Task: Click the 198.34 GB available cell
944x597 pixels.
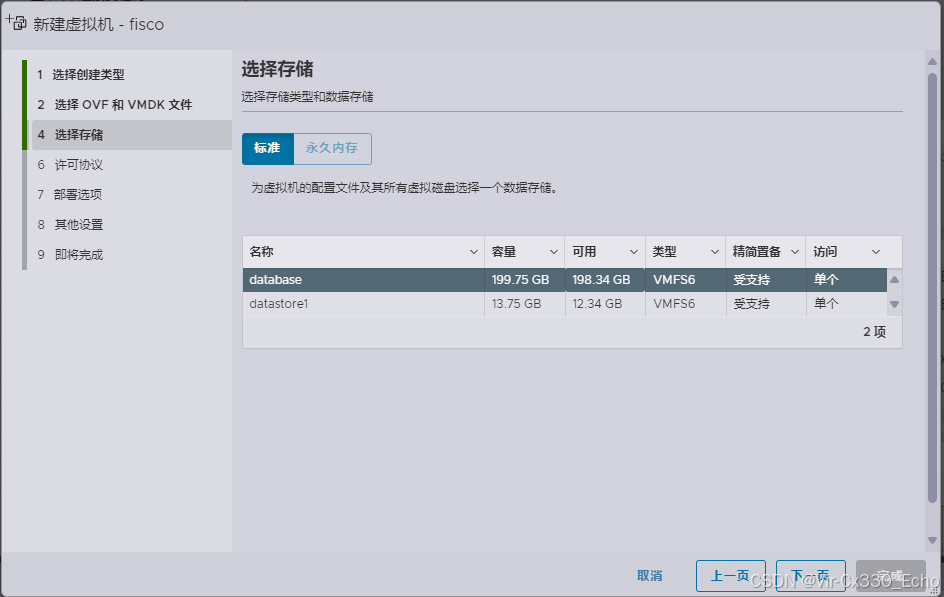Action: coord(601,280)
